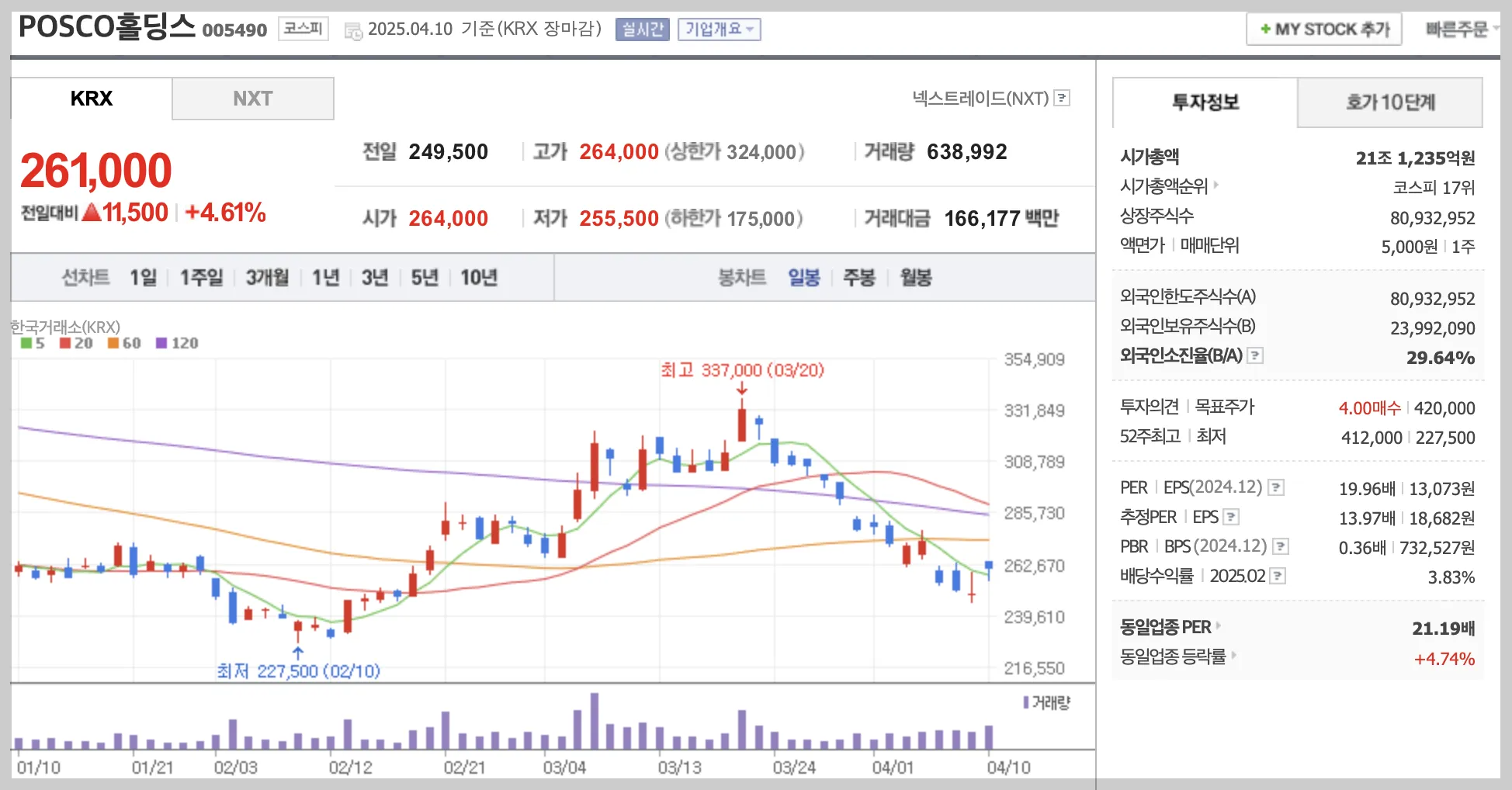Show the 10년 line chart

tap(479, 278)
